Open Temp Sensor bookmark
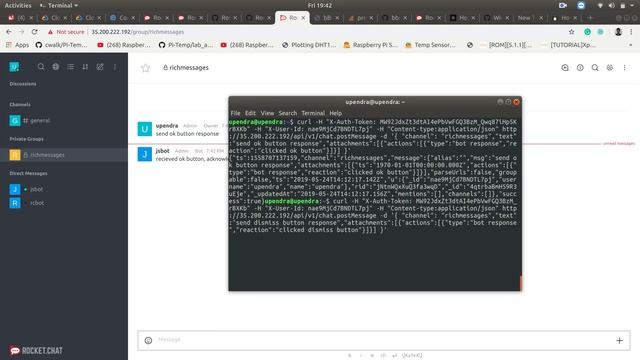Image resolution: width=640 pixels, height=360 pixels. pos(430,45)
